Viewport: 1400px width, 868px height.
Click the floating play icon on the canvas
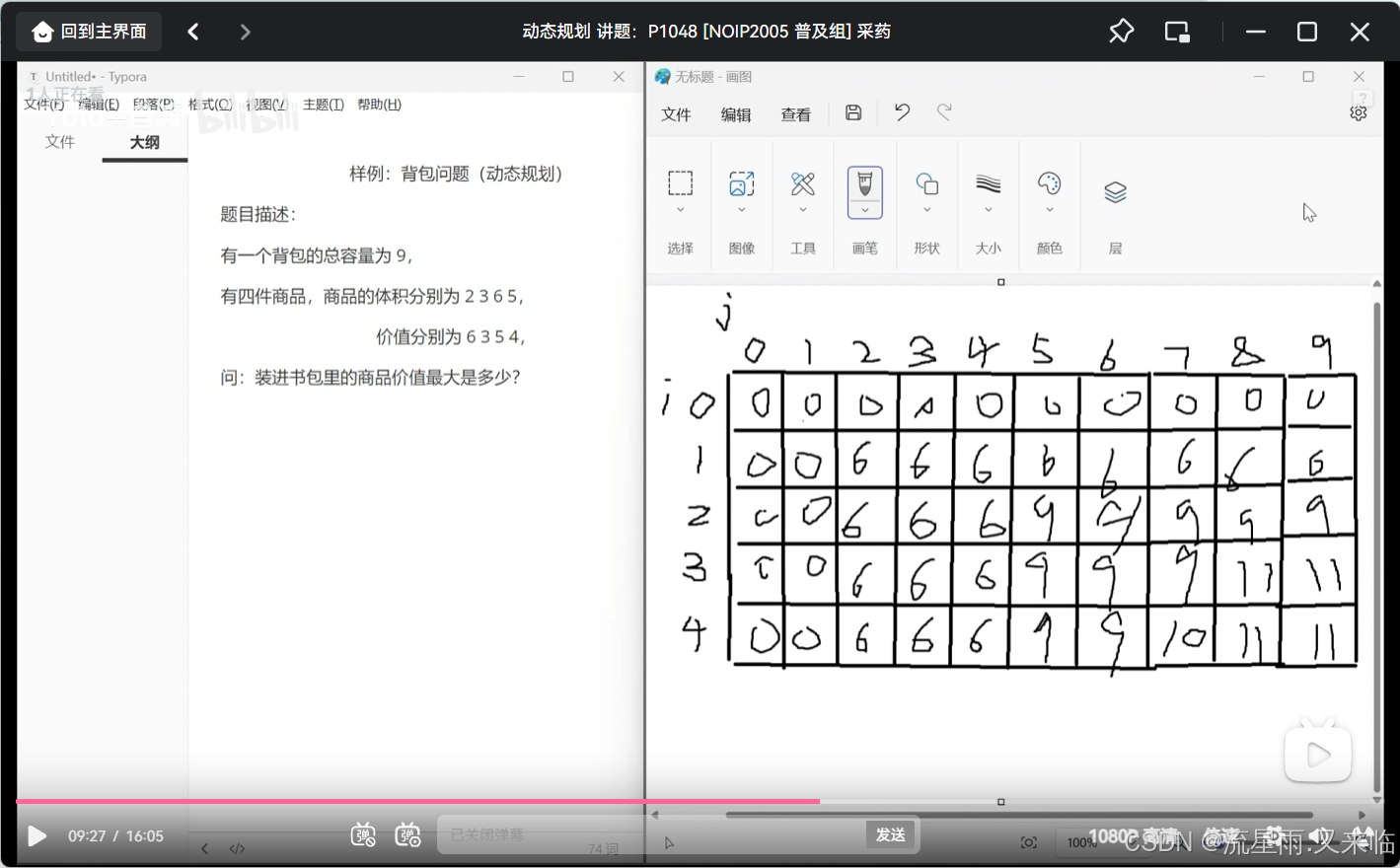tap(1318, 755)
